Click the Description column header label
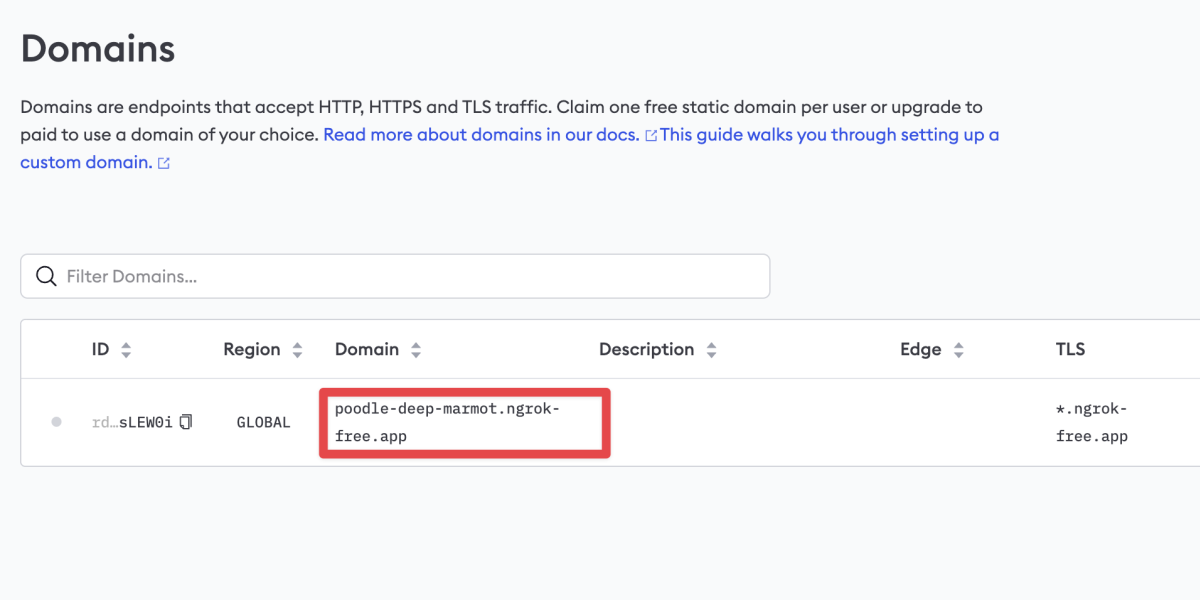 tap(646, 350)
